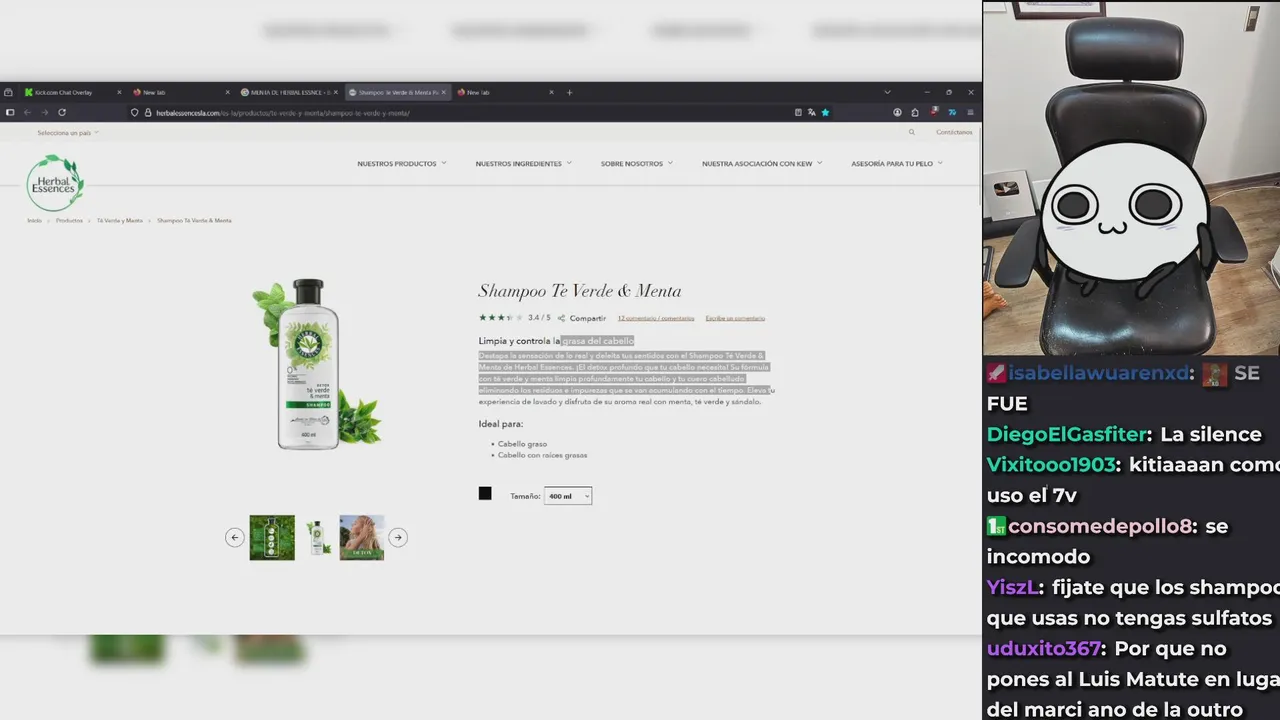The width and height of the screenshot is (1280, 720).
Task: Expand Nuestra Asociación con Kew menu
Action: point(762,163)
